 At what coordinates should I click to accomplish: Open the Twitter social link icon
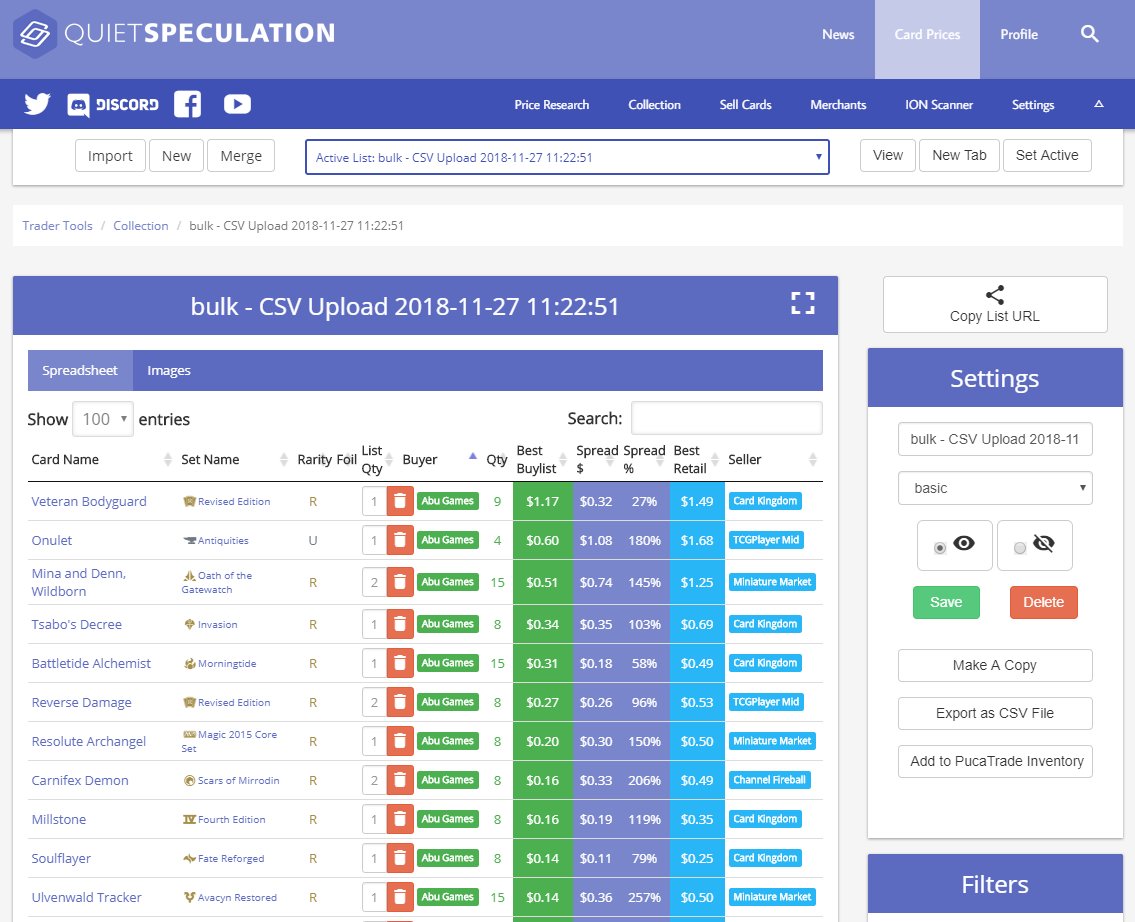coord(37,104)
